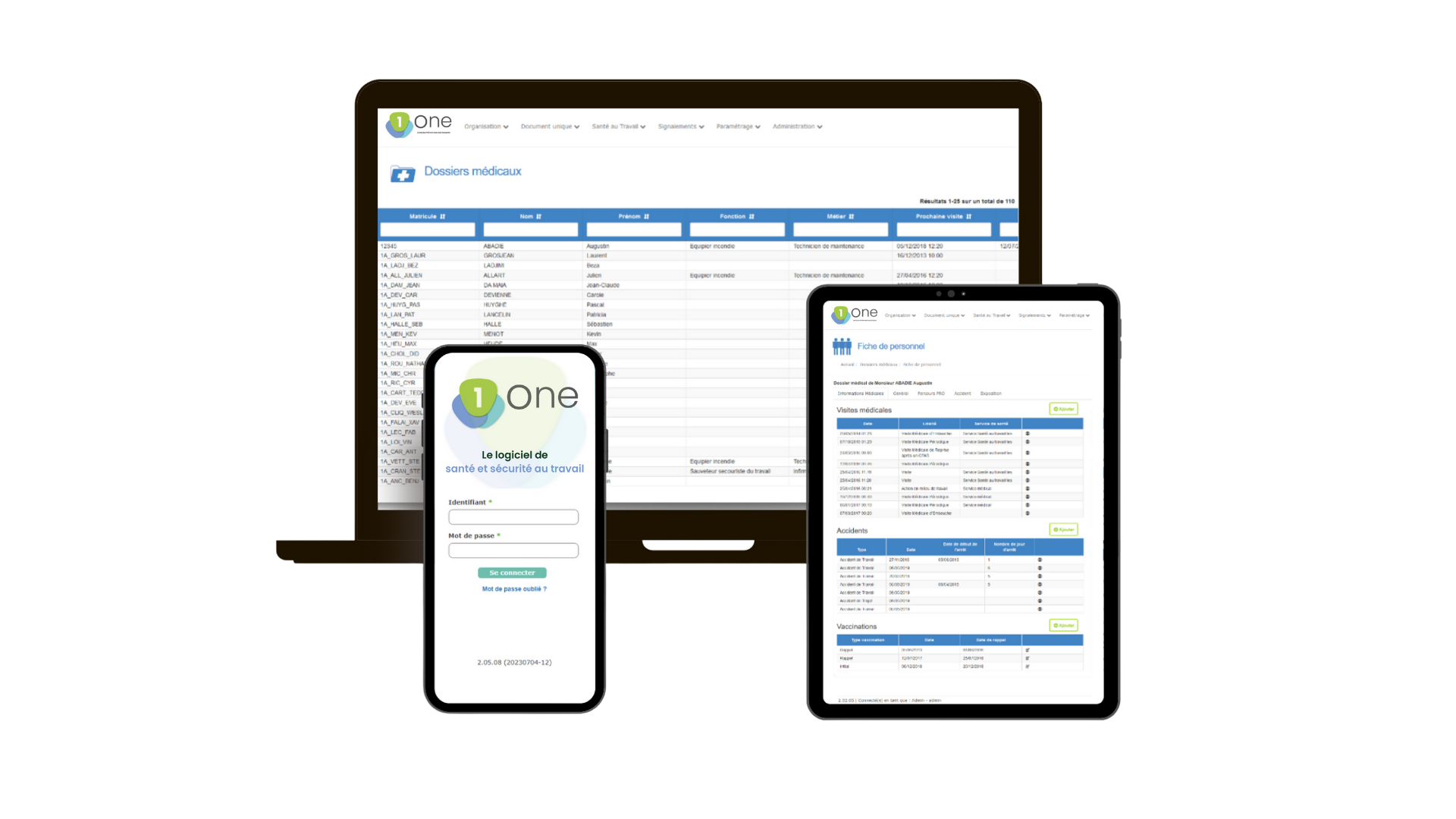Click the Identifiant input field
1456x819 pixels.
(513, 517)
